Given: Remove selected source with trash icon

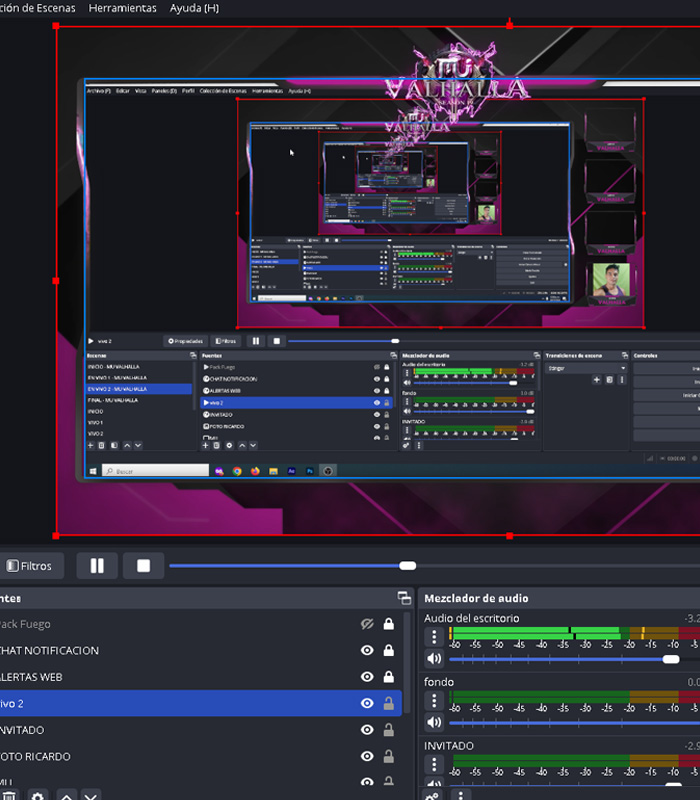Looking at the screenshot, I should tap(9, 796).
